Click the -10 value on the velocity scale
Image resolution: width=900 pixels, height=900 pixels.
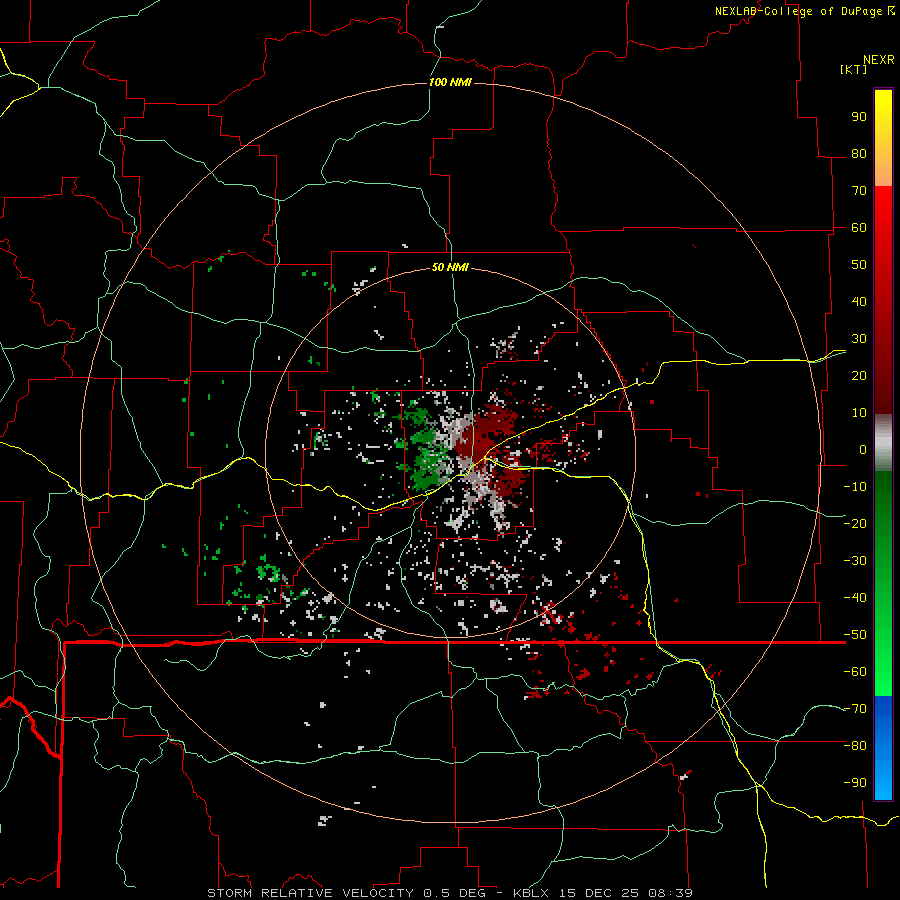pyautogui.click(x=855, y=487)
